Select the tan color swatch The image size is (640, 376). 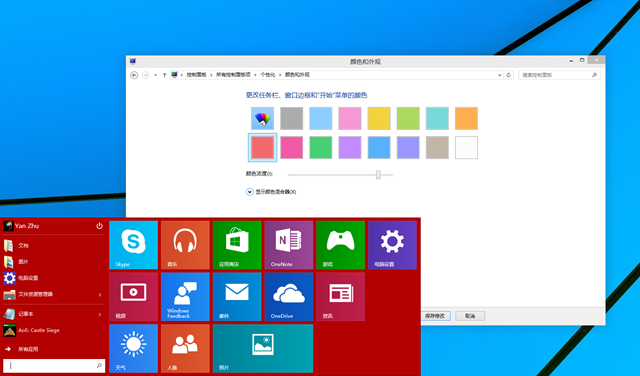(x=437, y=147)
